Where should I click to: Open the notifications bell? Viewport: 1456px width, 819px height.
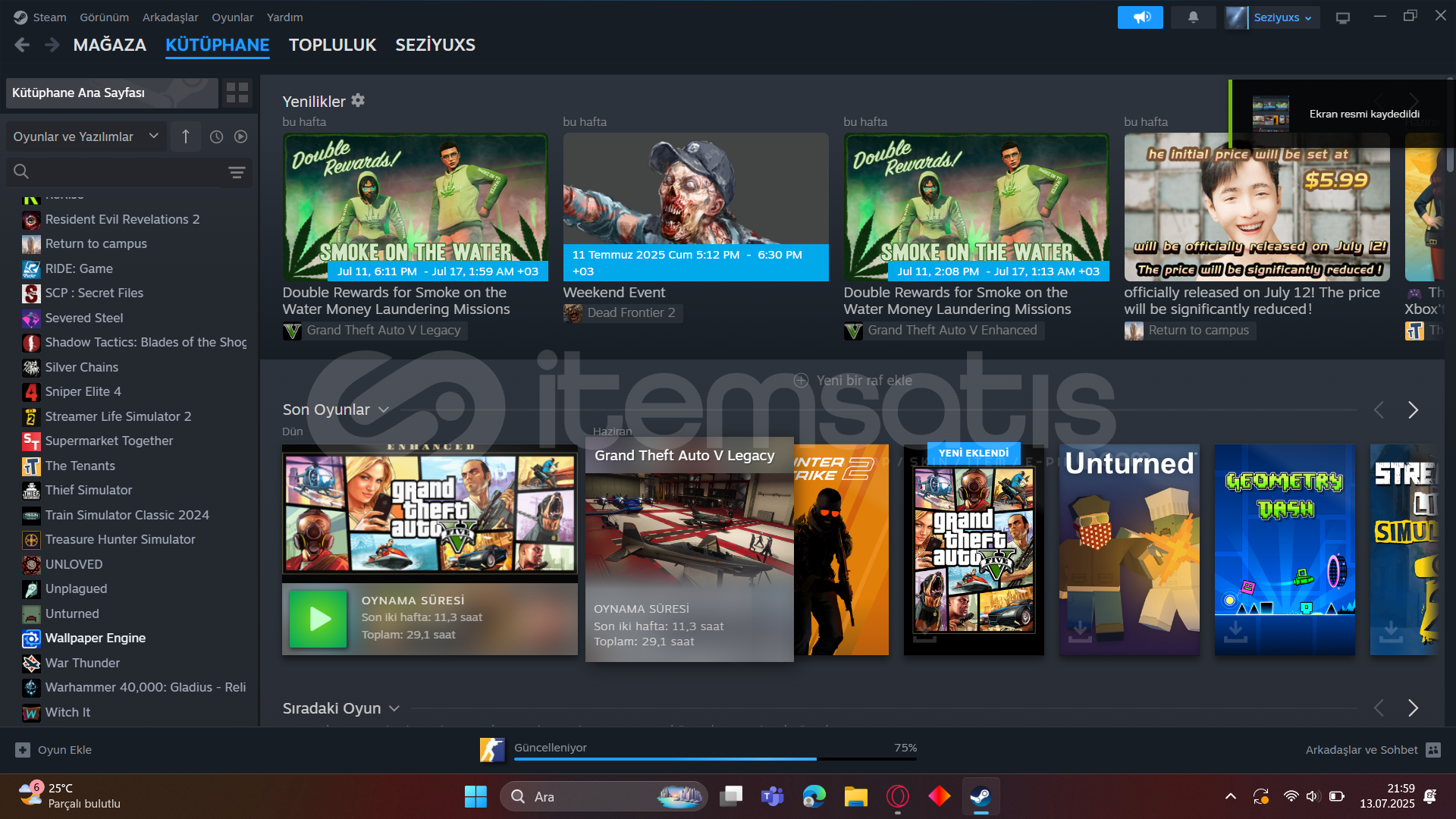1193,17
